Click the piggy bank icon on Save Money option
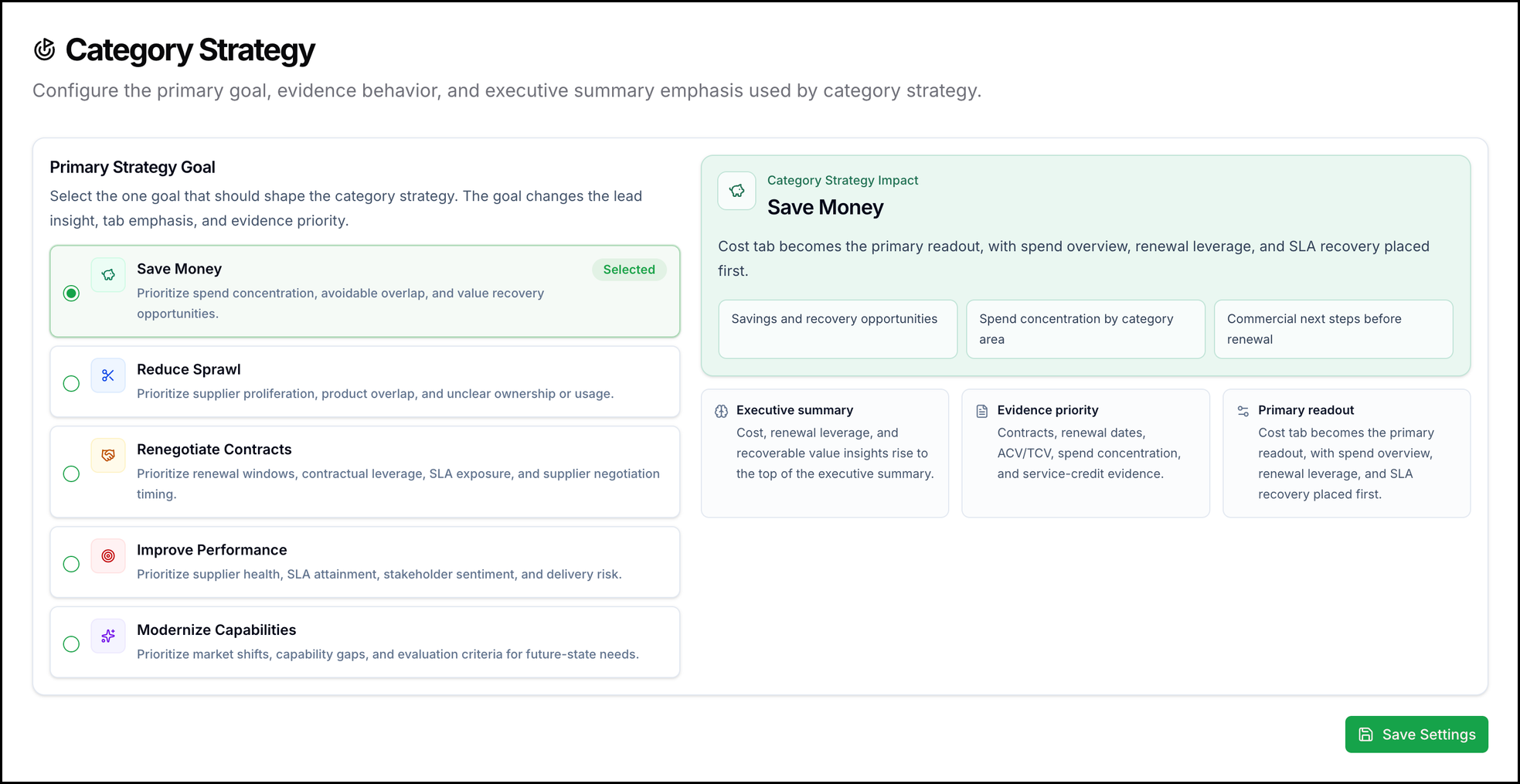The image size is (1520, 784). pyautogui.click(x=108, y=275)
